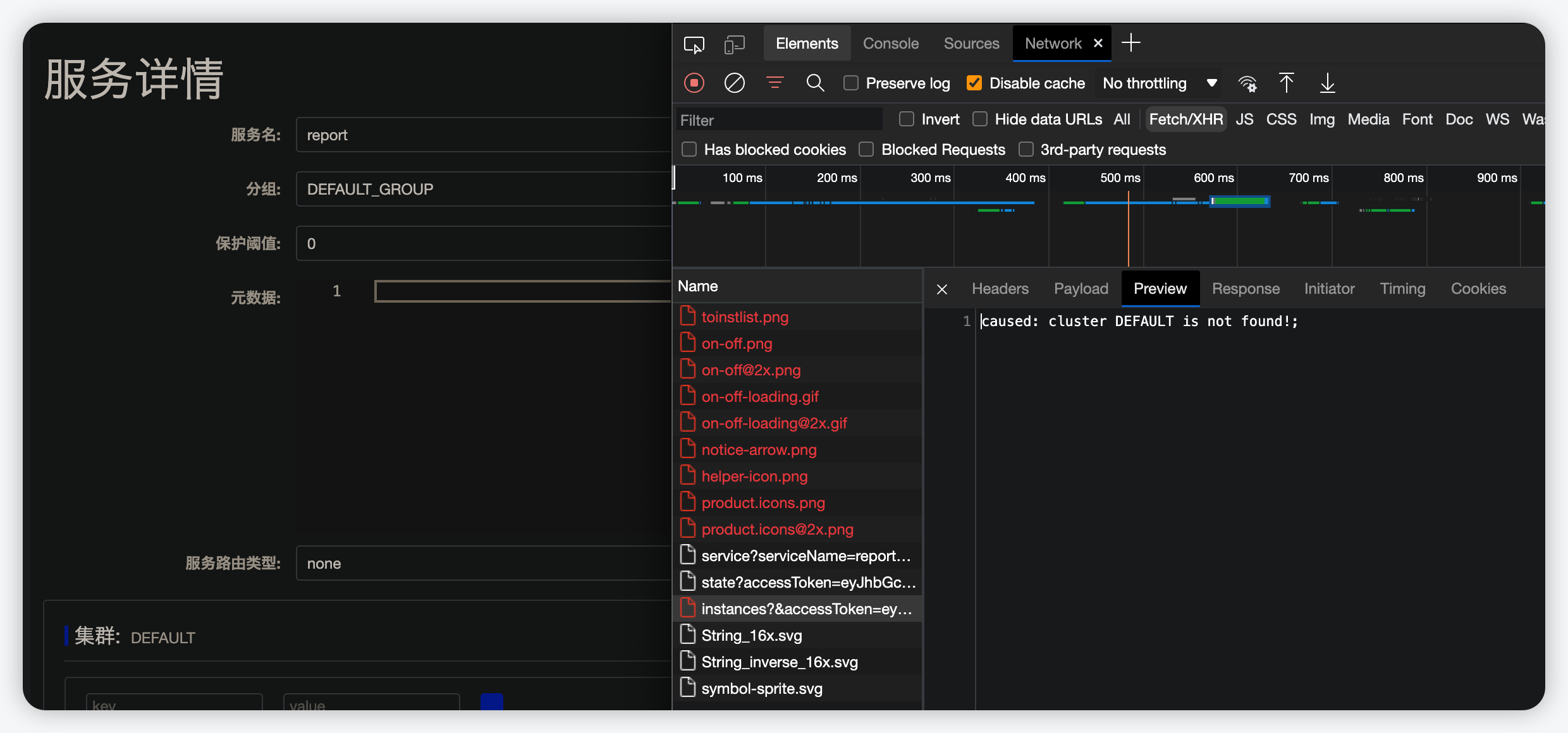This screenshot has height=733, width=1568.
Task: Filter requests by CSS
Action: (1281, 119)
